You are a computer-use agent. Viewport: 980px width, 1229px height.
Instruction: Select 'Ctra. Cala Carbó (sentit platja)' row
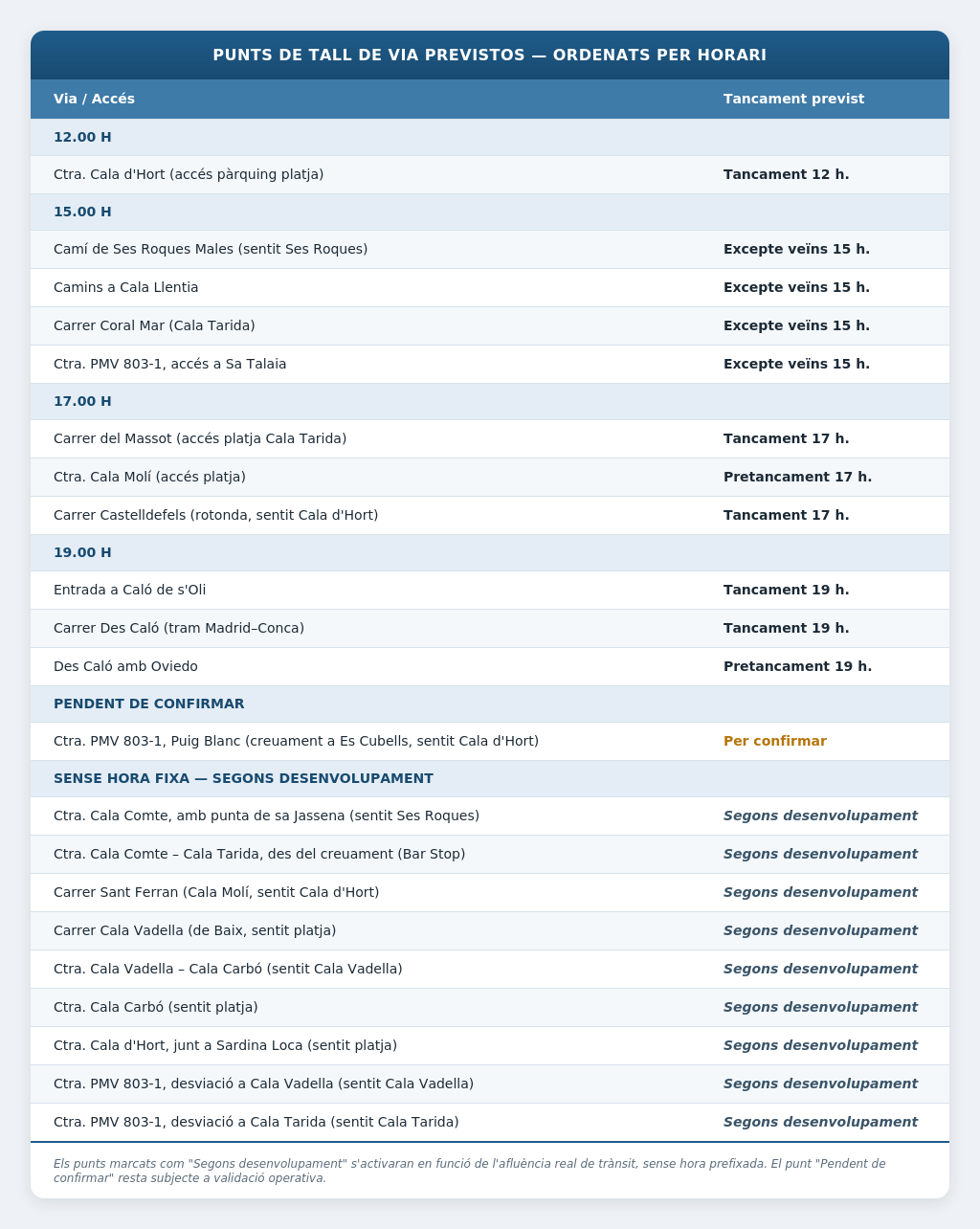point(490,1007)
